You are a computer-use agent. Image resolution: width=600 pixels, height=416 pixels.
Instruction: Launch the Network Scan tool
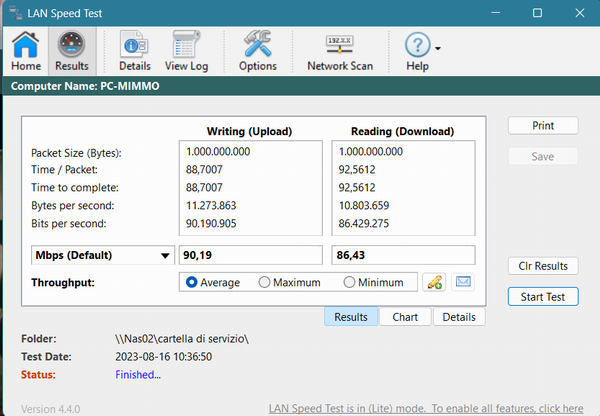(340, 51)
